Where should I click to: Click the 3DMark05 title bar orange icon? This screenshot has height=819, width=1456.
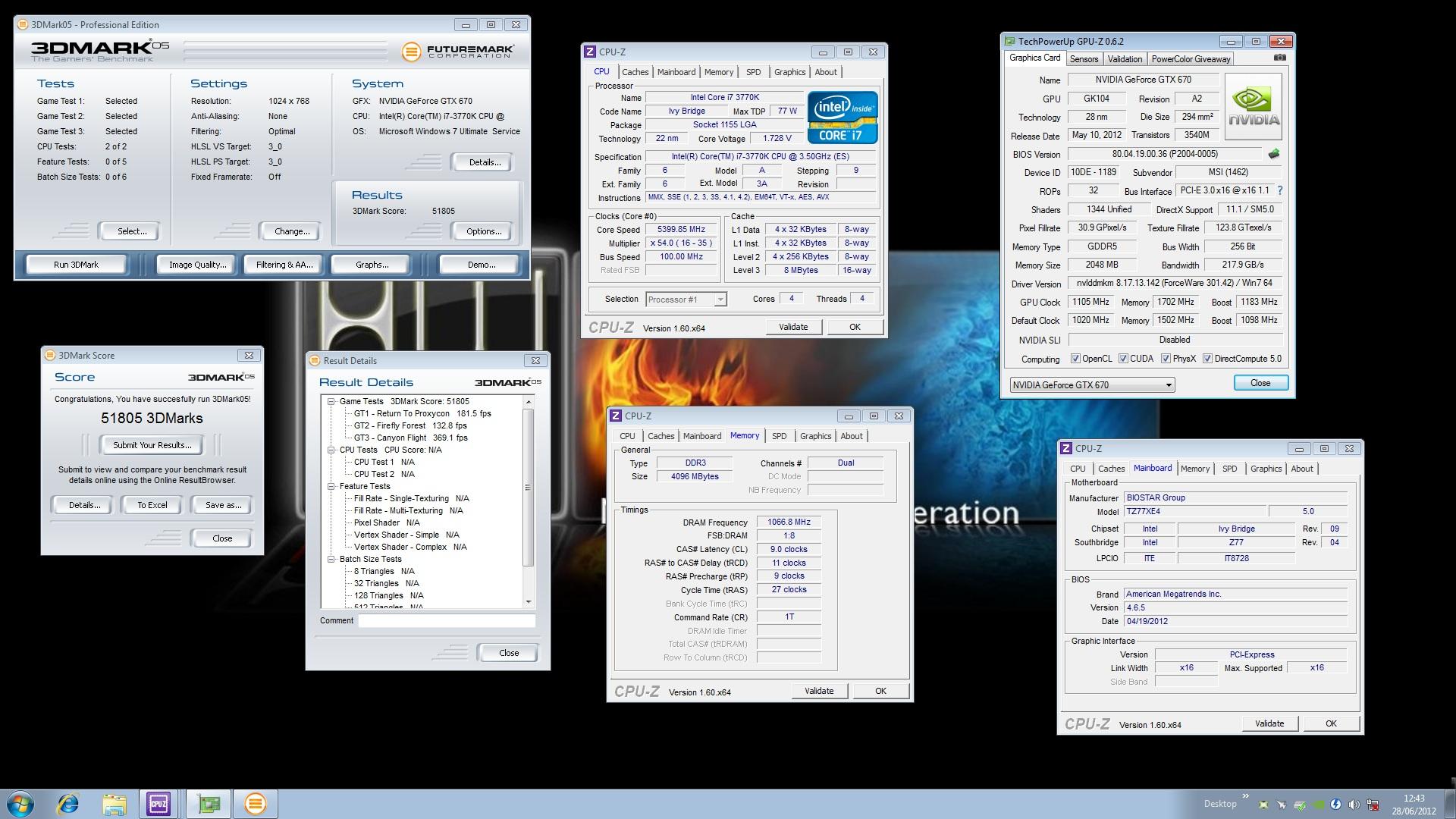23,24
